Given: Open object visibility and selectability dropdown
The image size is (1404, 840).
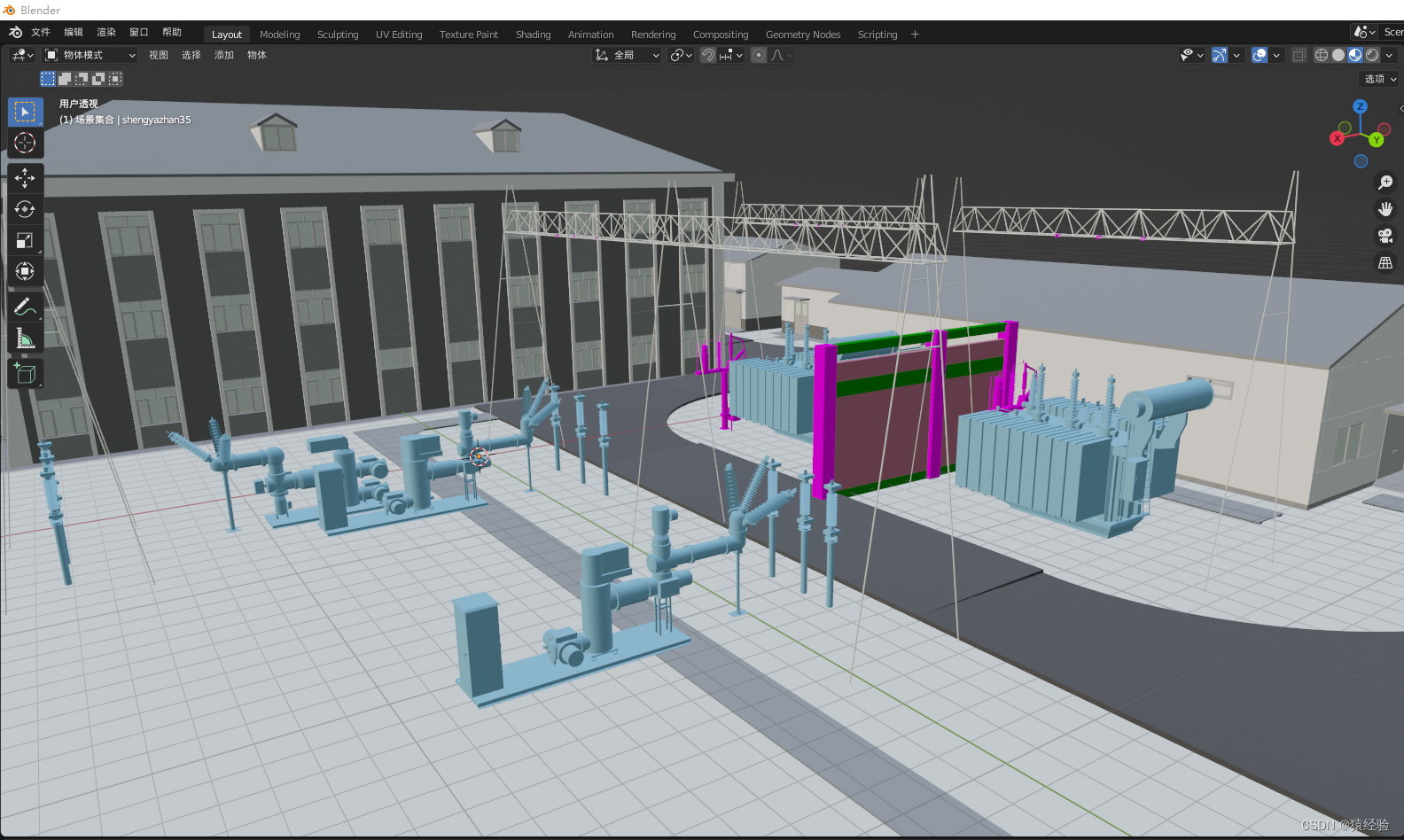Looking at the screenshot, I should 1192,55.
